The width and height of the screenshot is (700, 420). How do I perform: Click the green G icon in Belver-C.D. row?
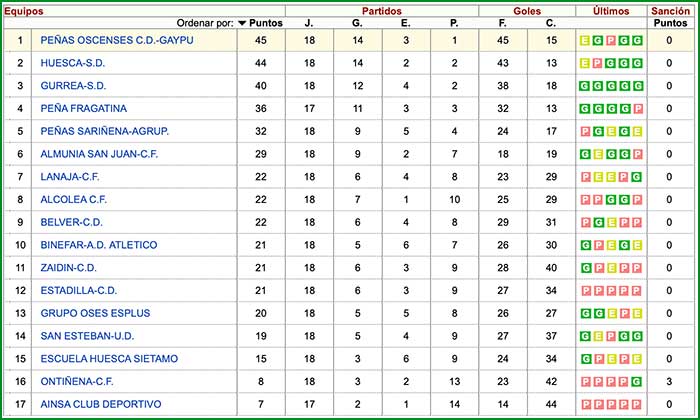click(x=611, y=222)
